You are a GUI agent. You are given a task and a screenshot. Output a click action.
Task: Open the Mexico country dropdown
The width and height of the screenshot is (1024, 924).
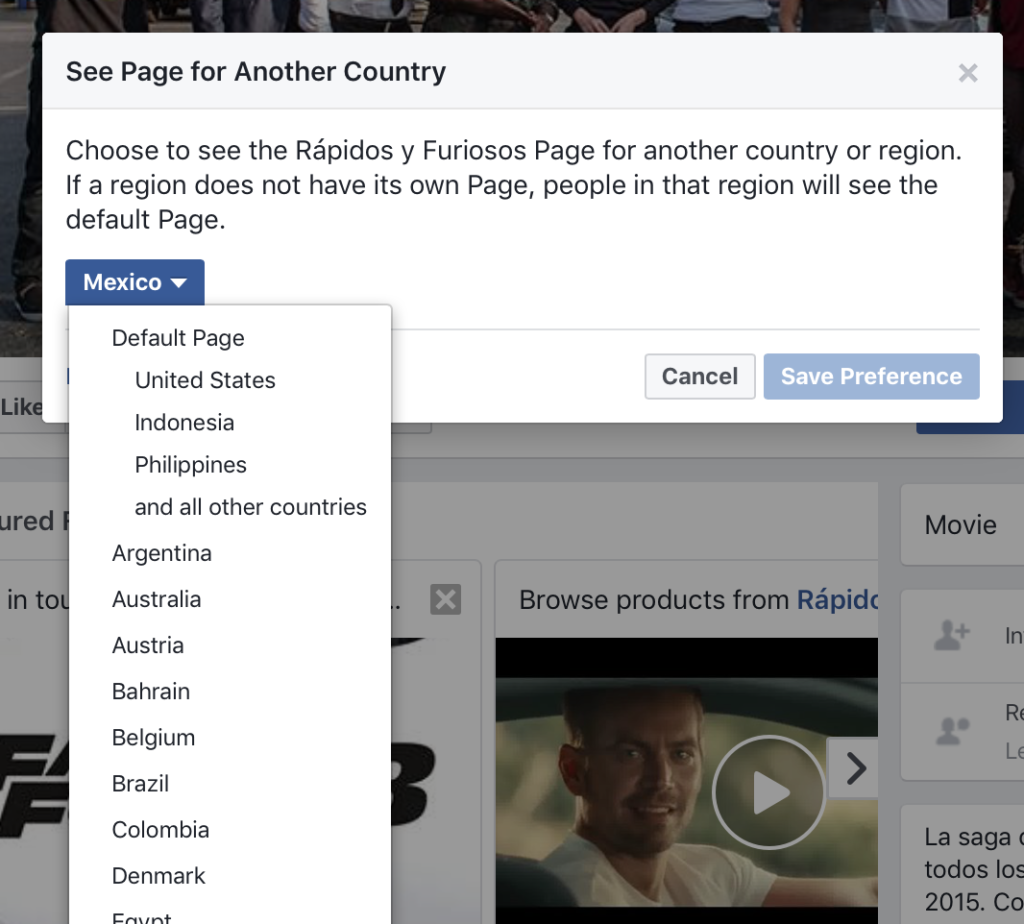(x=135, y=282)
